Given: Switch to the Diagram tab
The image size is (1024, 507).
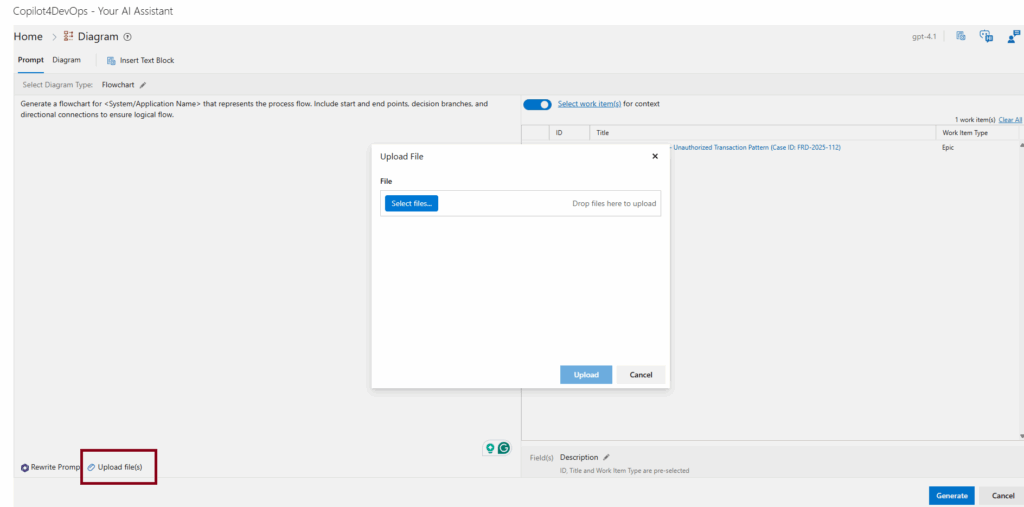Looking at the screenshot, I should [67, 60].
